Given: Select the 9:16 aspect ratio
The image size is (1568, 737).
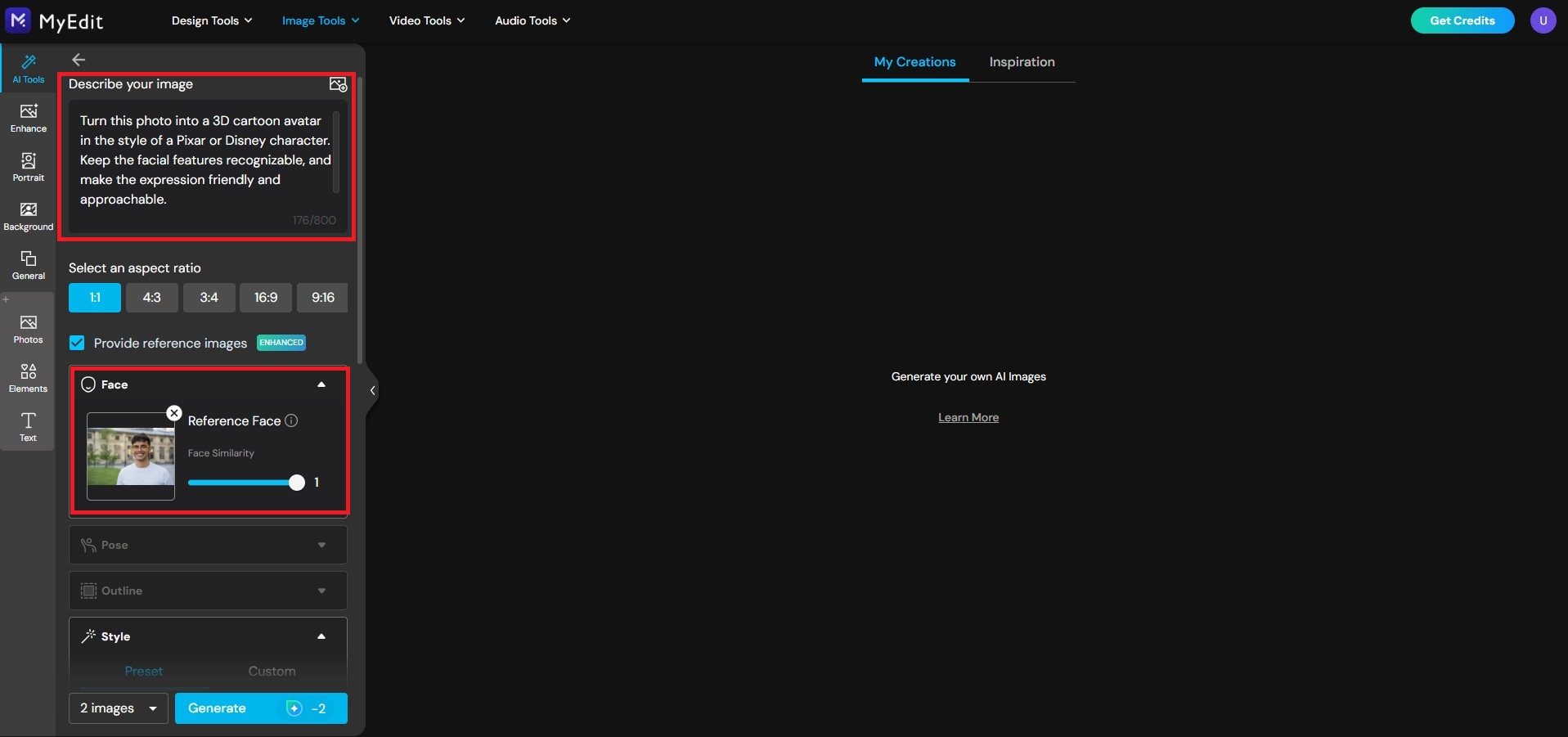Looking at the screenshot, I should tap(322, 298).
